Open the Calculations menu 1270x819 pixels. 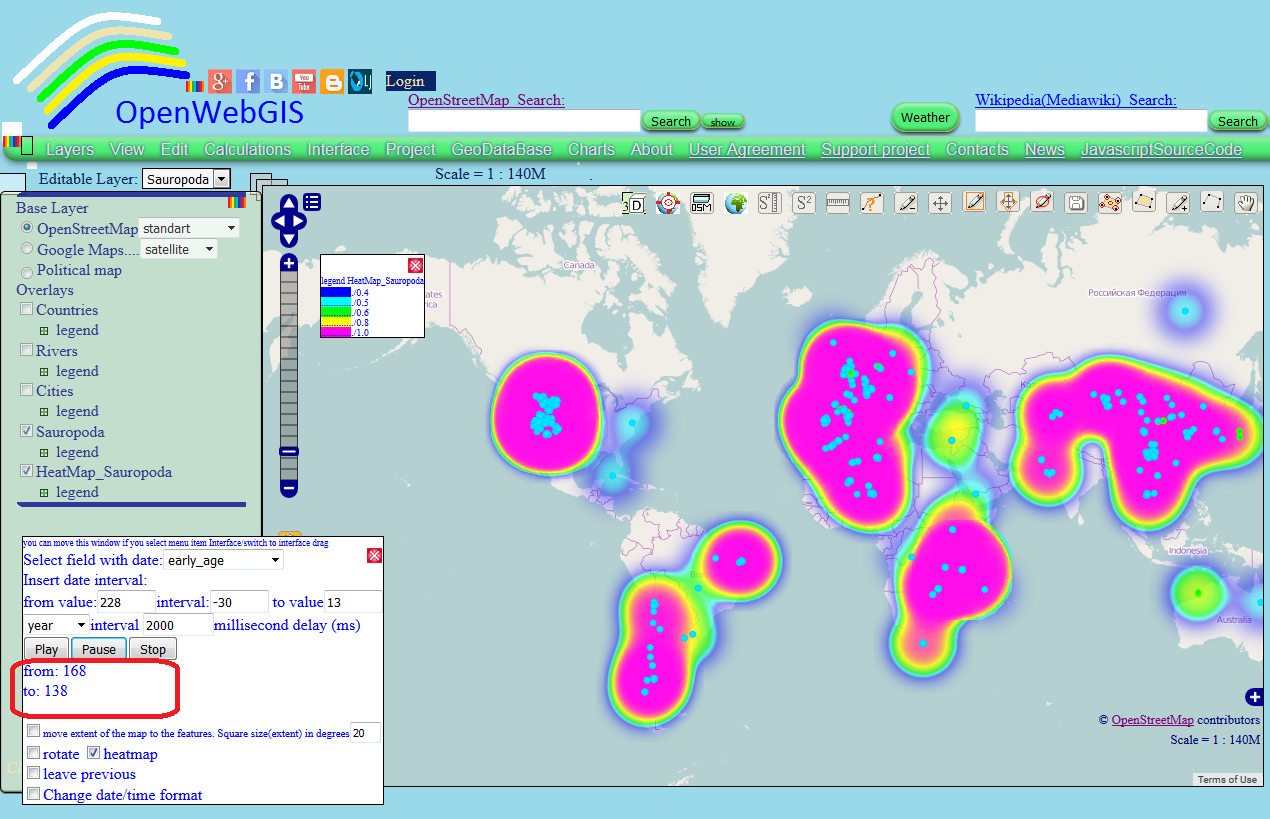pos(247,149)
